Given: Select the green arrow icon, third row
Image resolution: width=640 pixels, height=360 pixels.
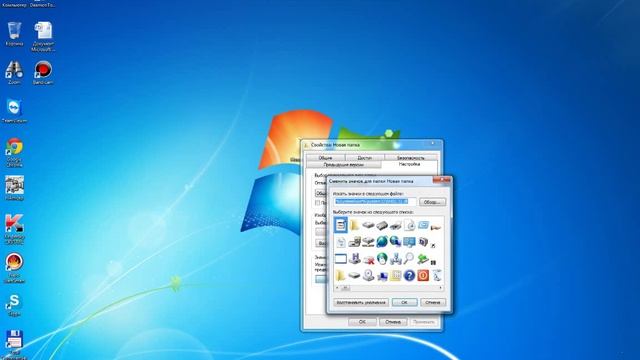Looking at the screenshot, I should (423, 259).
